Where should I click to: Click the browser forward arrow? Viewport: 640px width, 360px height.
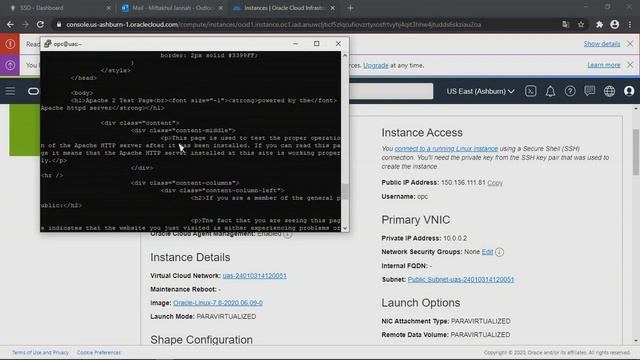pos(25,24)
